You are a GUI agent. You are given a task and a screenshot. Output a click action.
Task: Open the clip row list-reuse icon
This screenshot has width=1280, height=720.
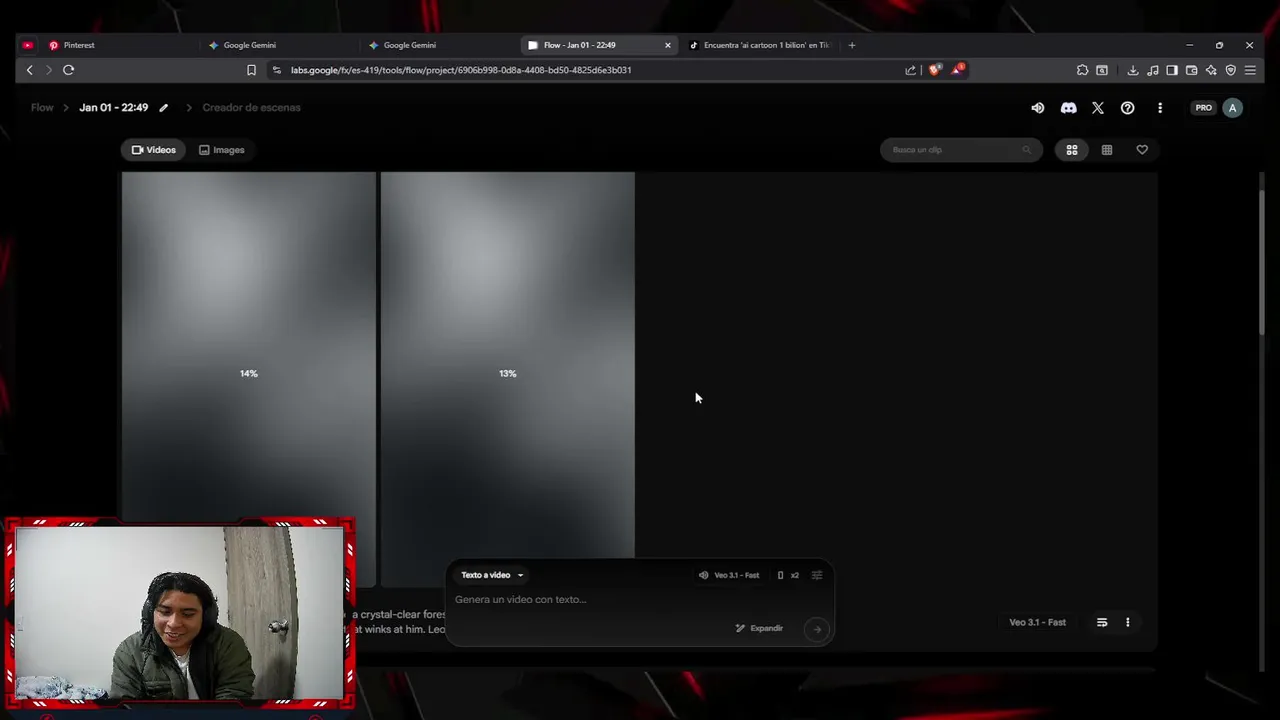[1102, 622]
